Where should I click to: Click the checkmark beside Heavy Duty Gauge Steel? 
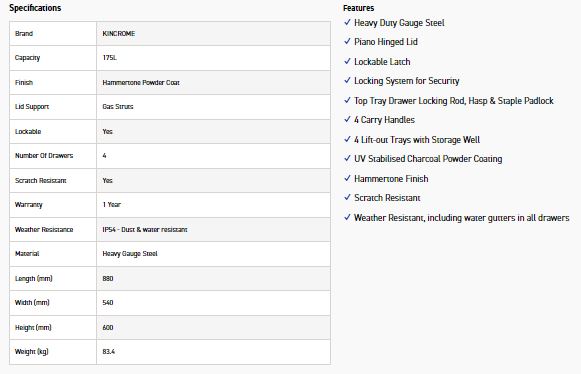click(347, 22)
